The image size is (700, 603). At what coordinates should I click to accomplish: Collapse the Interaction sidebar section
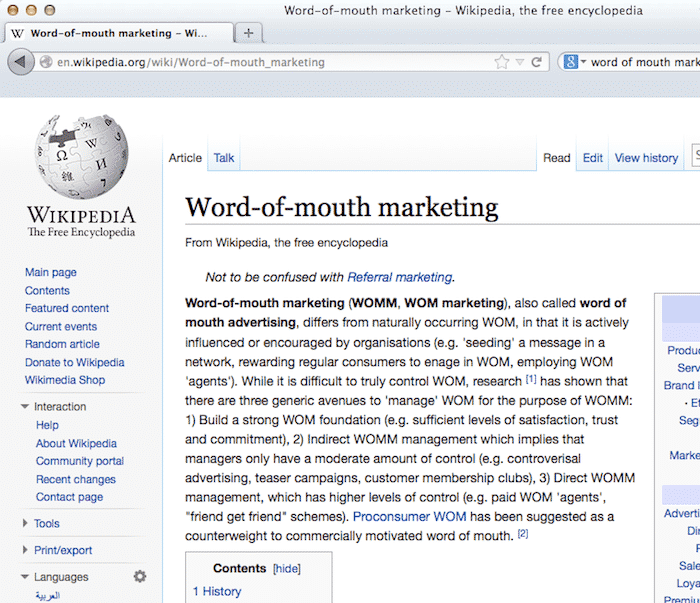(x=25, y=406)
